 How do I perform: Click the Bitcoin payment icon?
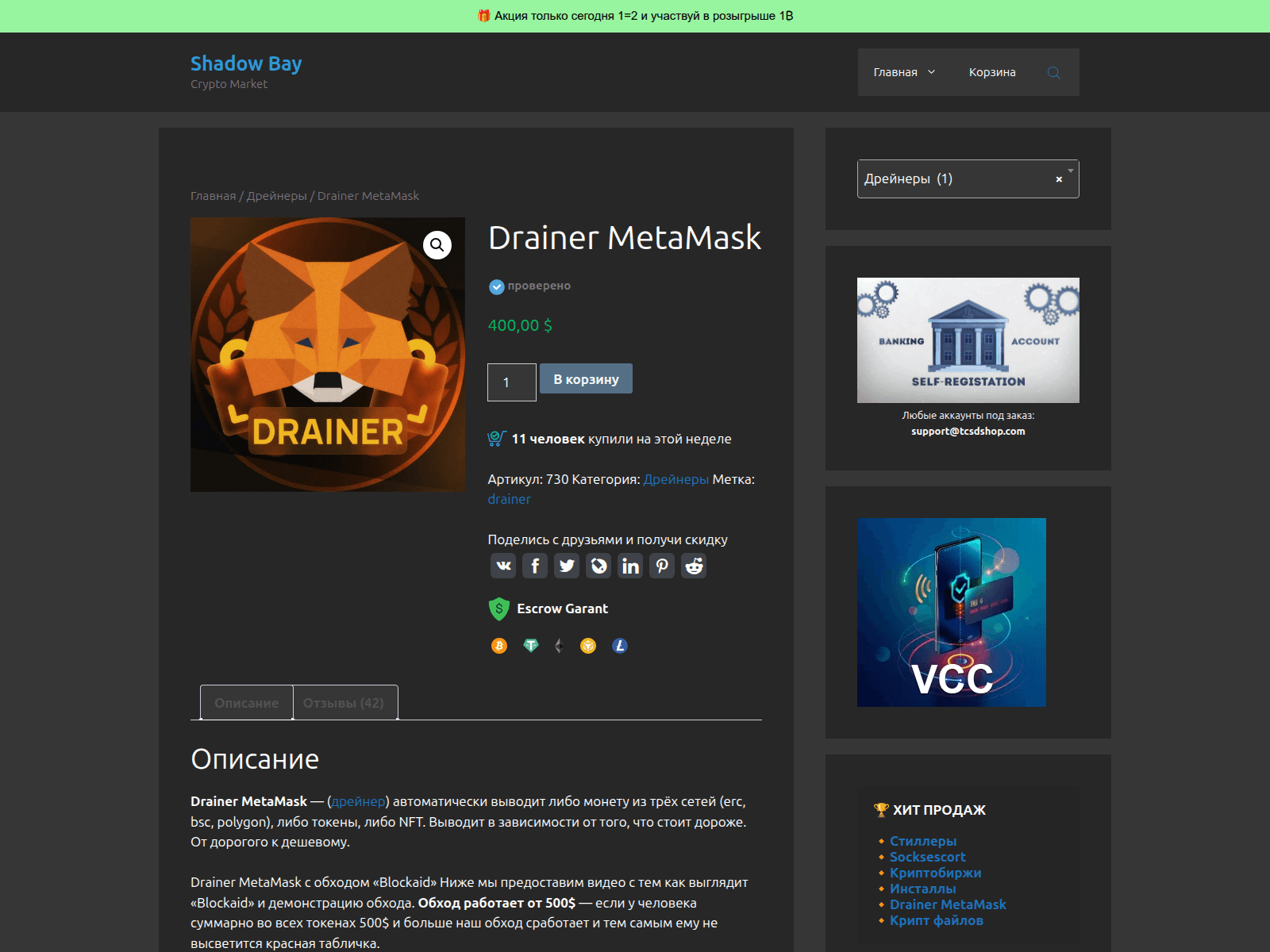coord(499,646)
